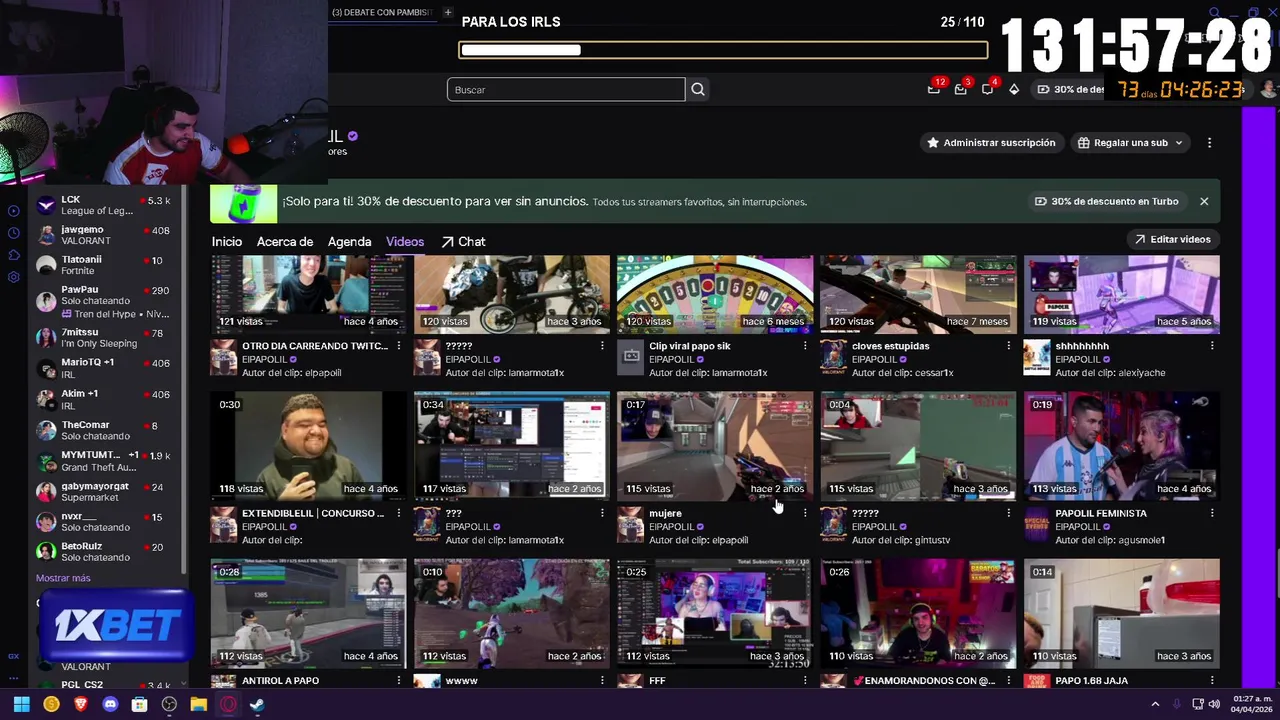Select the Videos tab
The height and width of the screenshot is (720, 1280).
tap(405, 242)
